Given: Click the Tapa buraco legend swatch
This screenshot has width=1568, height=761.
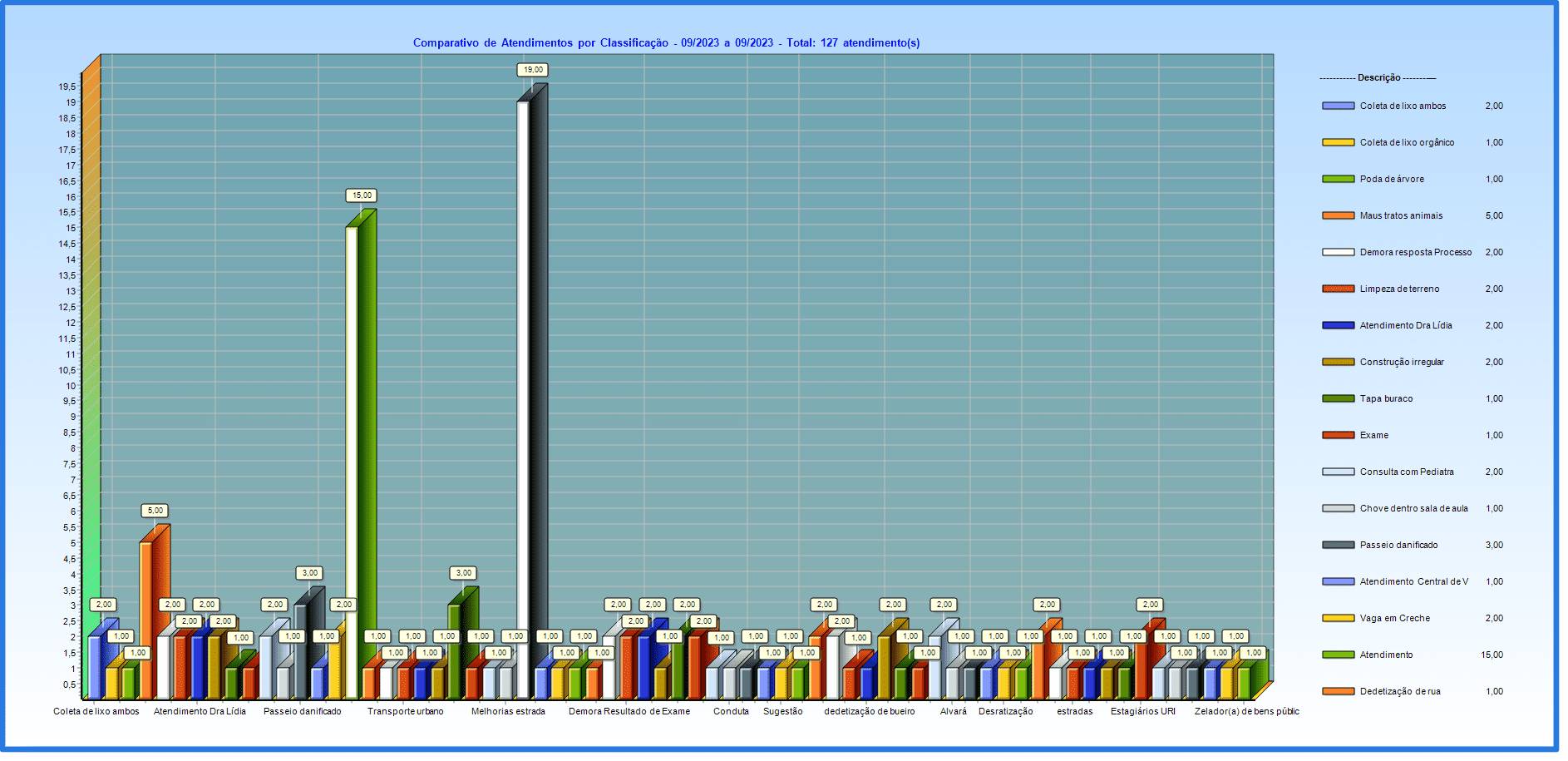Looking at the screenshot, I should click(1338, 398).
